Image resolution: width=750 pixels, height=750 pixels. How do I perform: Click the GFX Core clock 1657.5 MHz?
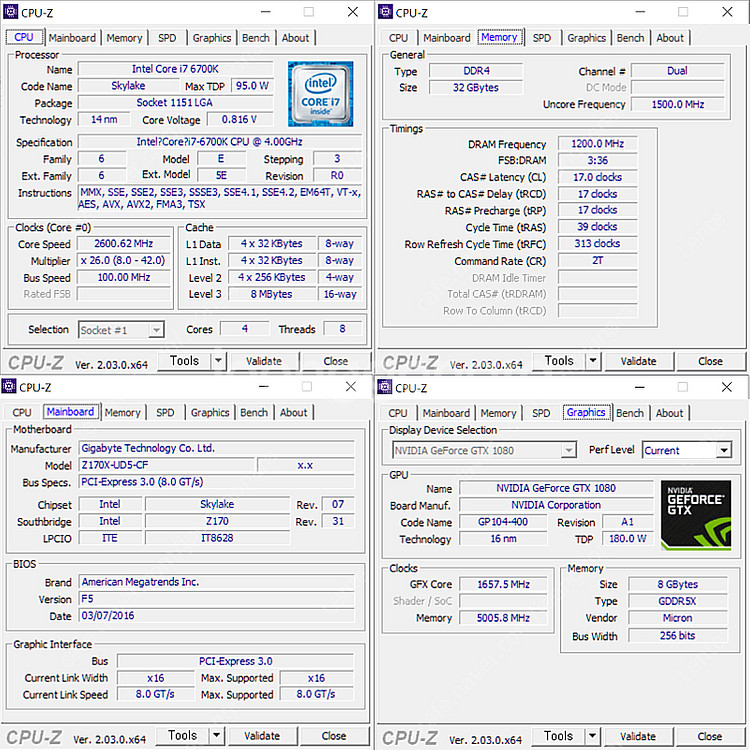[503, 584]
